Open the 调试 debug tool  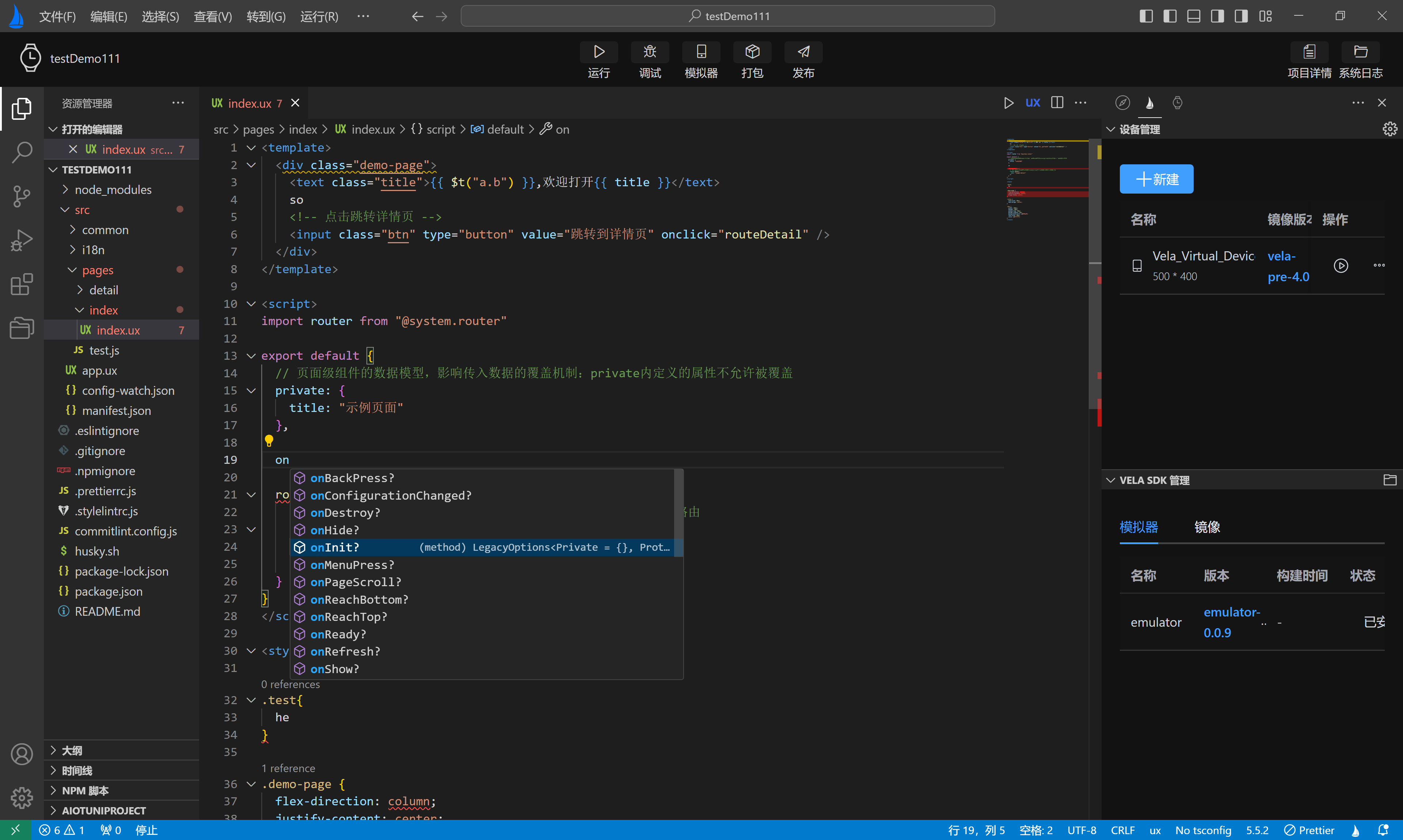tap(649, 53)
